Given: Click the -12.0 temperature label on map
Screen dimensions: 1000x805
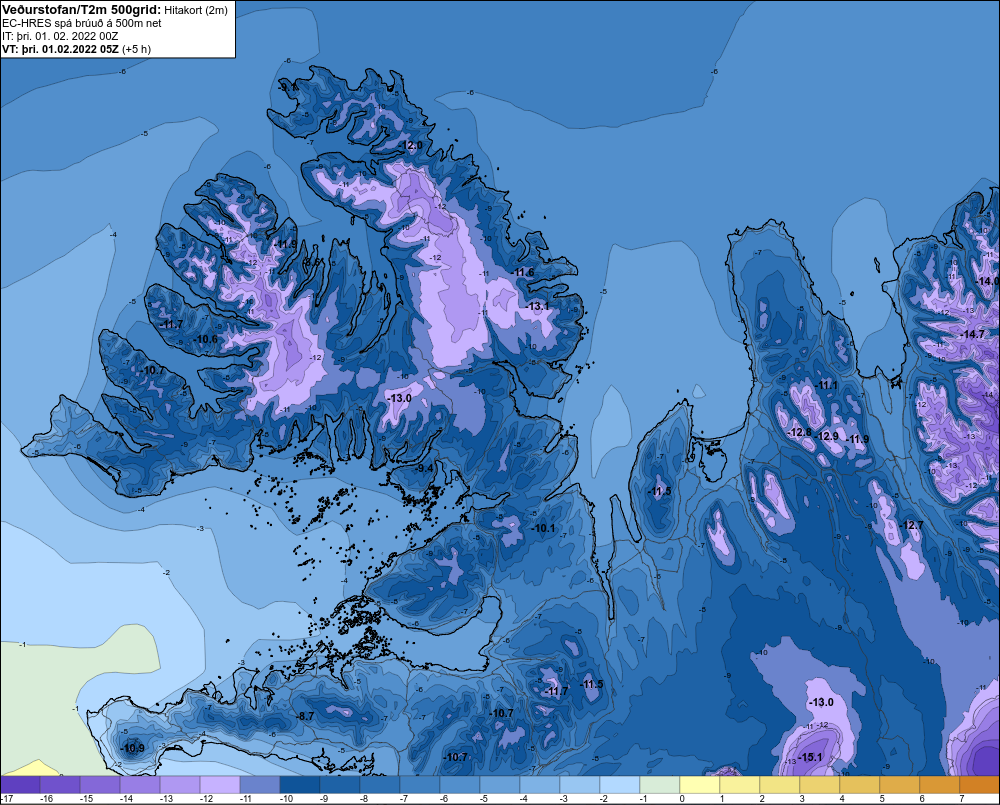Looking at the screenshot, I should (x=410, y=145).
